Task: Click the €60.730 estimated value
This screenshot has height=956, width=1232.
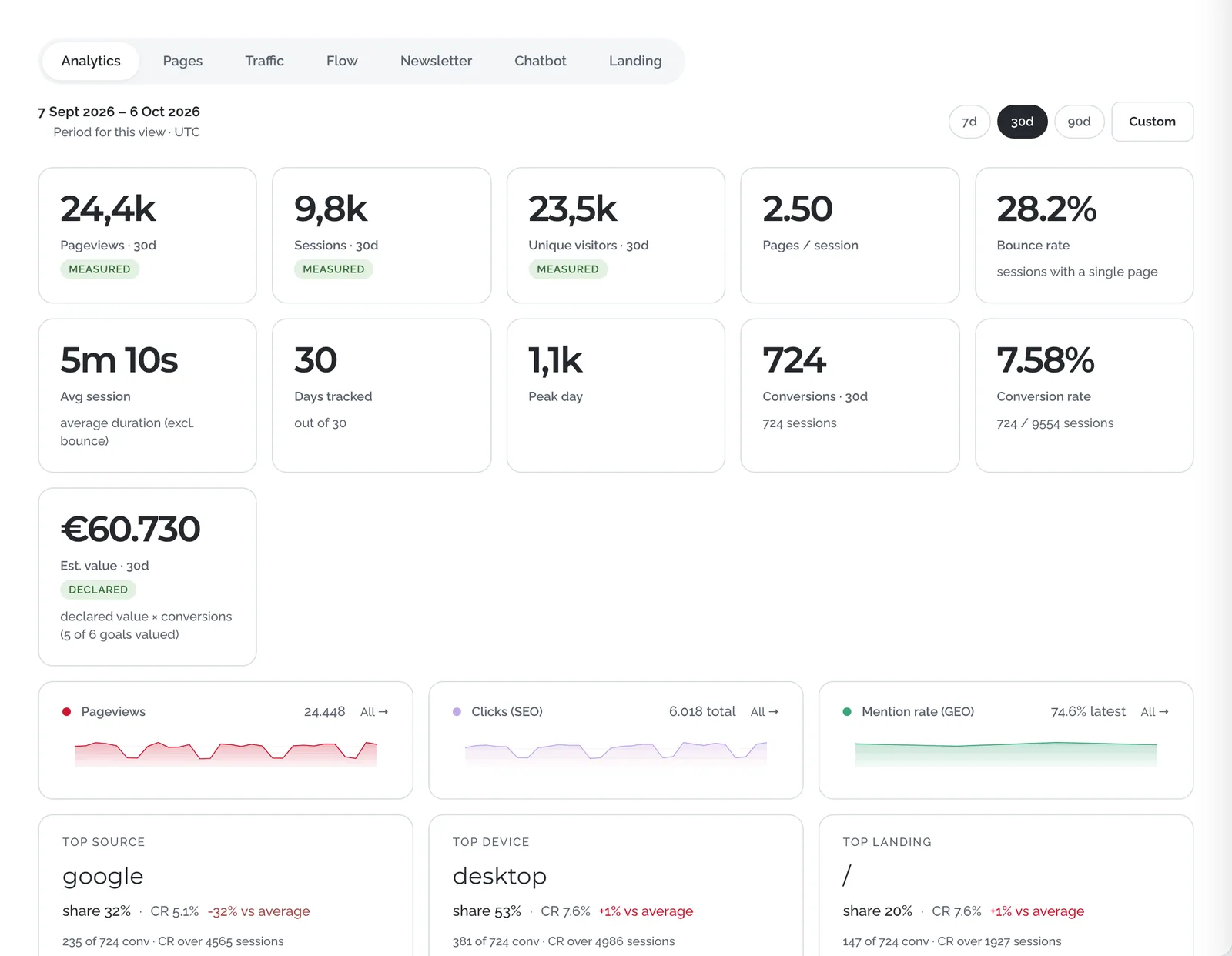Action: coord(130,530)
